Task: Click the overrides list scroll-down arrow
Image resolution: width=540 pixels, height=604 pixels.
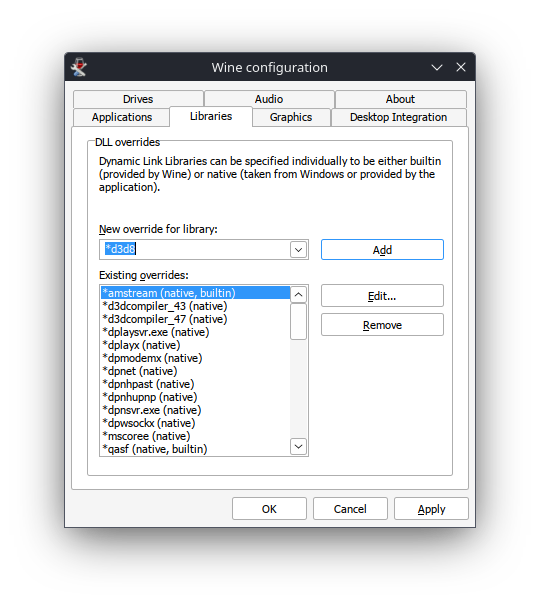Action: click(299, 446)
